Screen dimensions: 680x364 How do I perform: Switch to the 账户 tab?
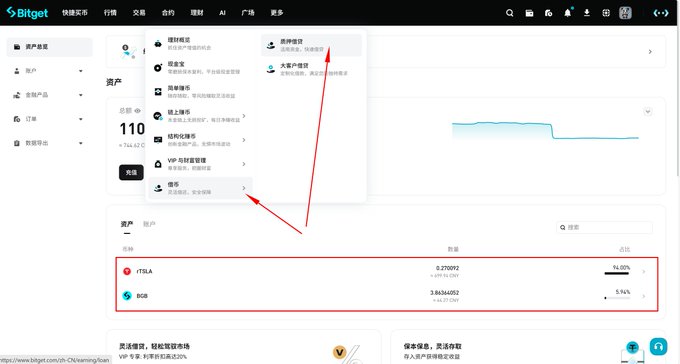point(149,224)
